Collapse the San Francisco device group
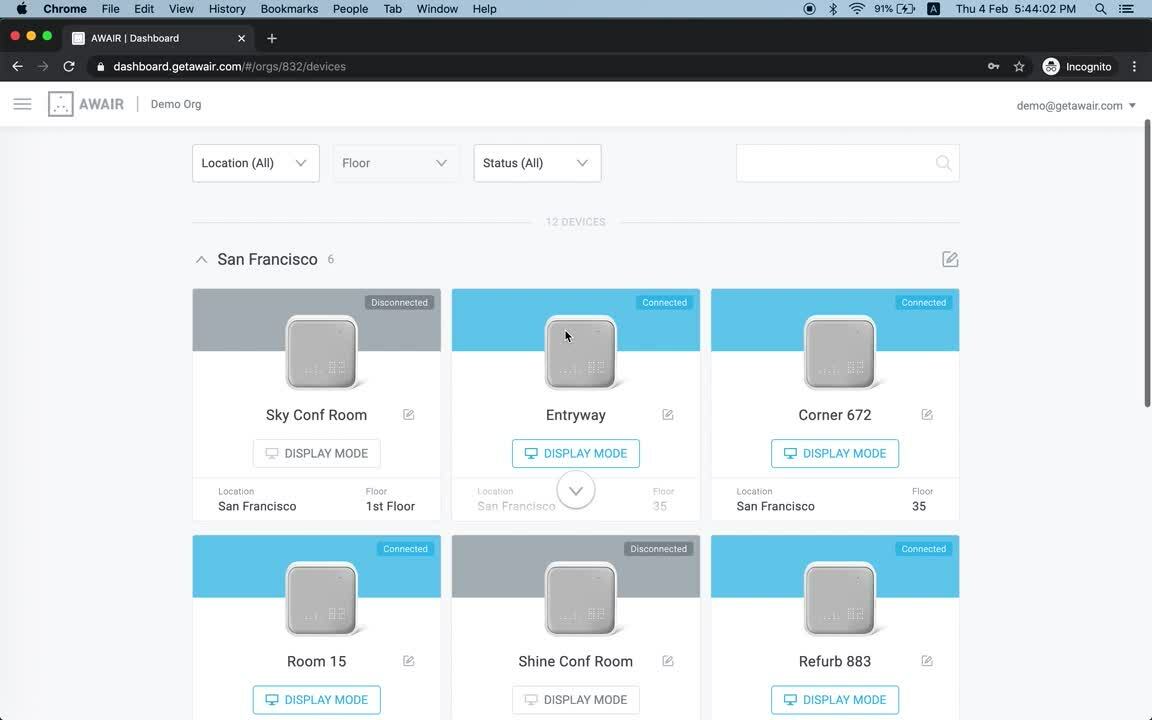This screenshot has width=1152, height=720. click(x=201, y=260)
